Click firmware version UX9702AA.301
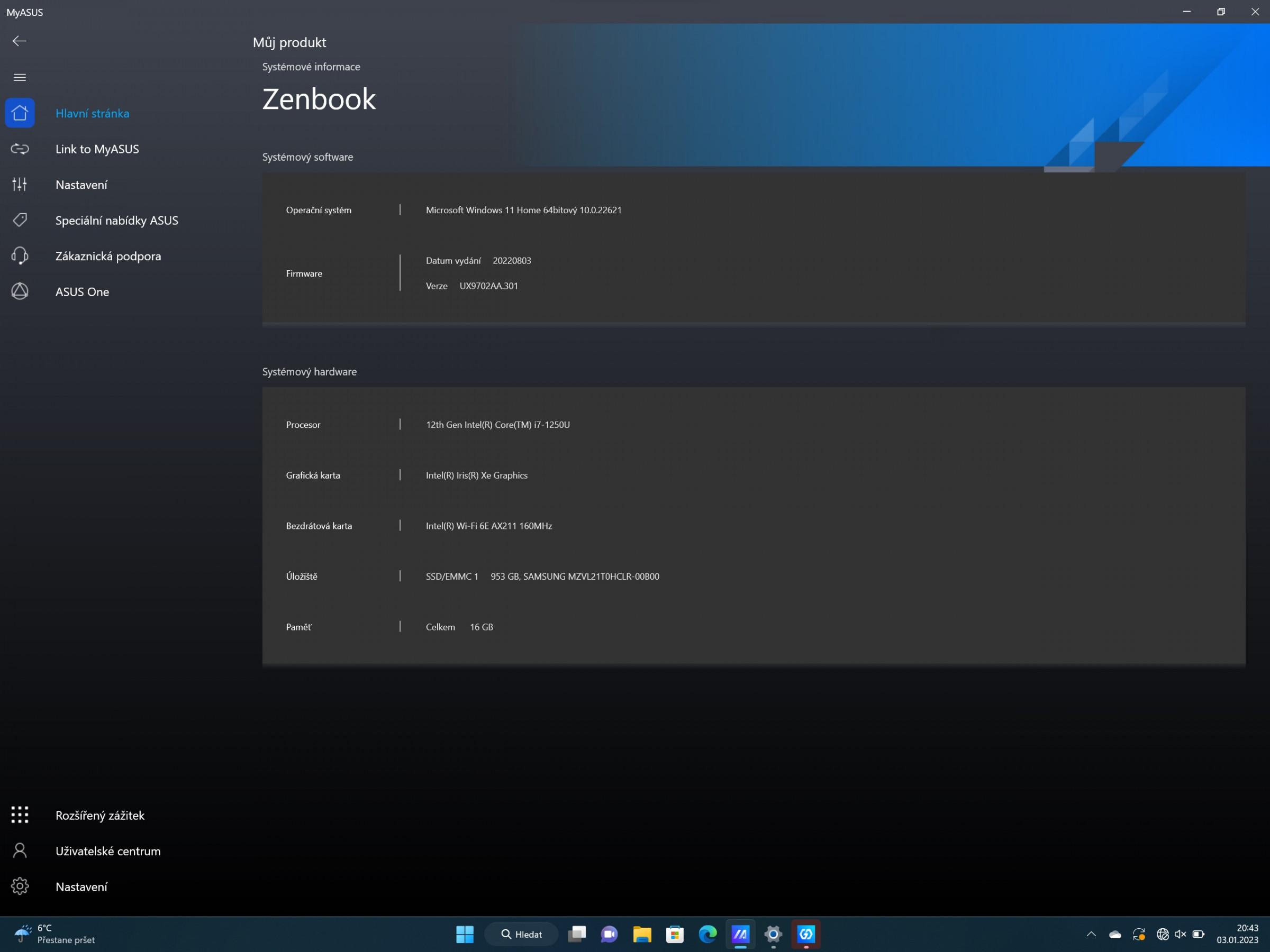This screenshot has height=952, width=1270. pyautogui.click(x=488, y=286)
